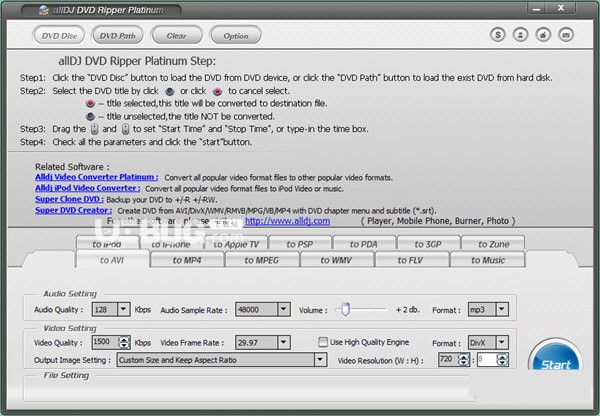The height and width of the screenshot is (416, 600).
Task: Click the home page icon
Action: point(543,35)
